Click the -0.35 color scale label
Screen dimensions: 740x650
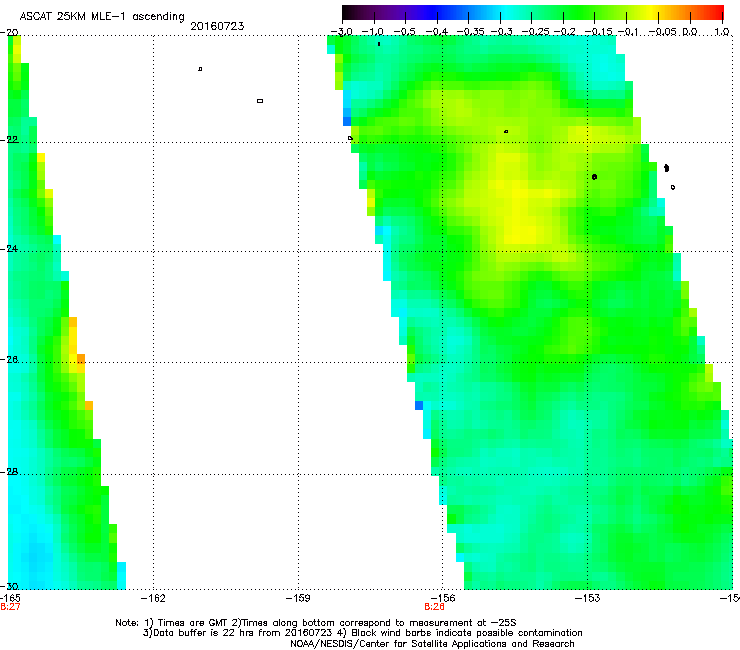(471, 32)
